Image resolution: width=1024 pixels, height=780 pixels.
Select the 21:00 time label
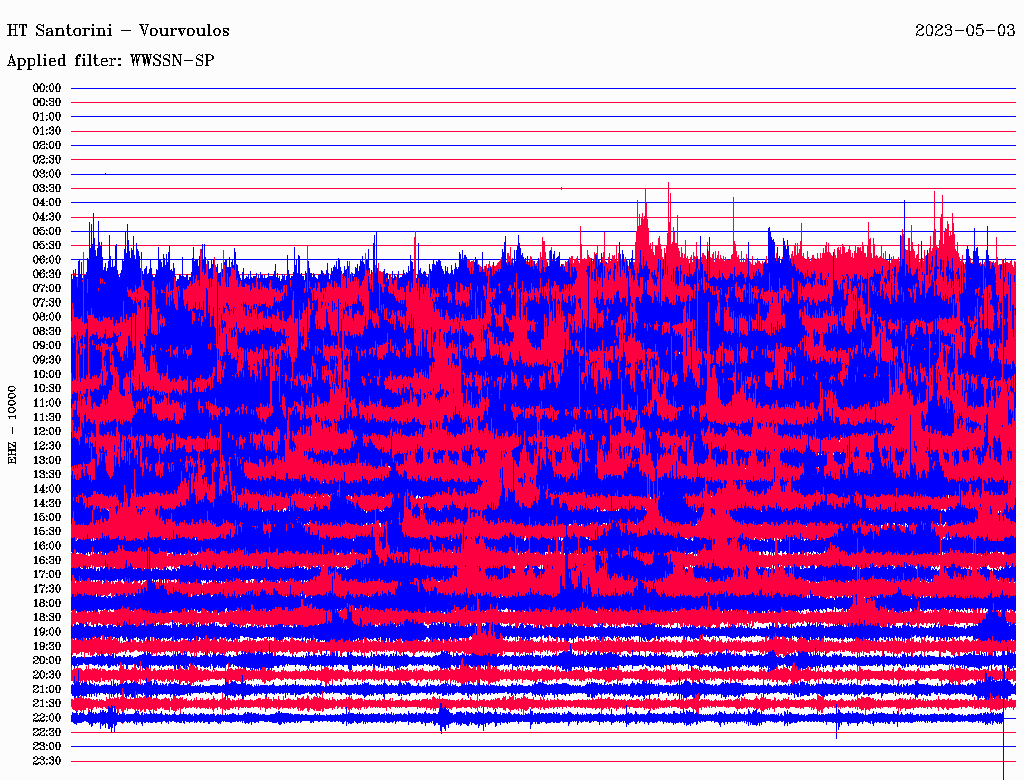pos(47,689)
